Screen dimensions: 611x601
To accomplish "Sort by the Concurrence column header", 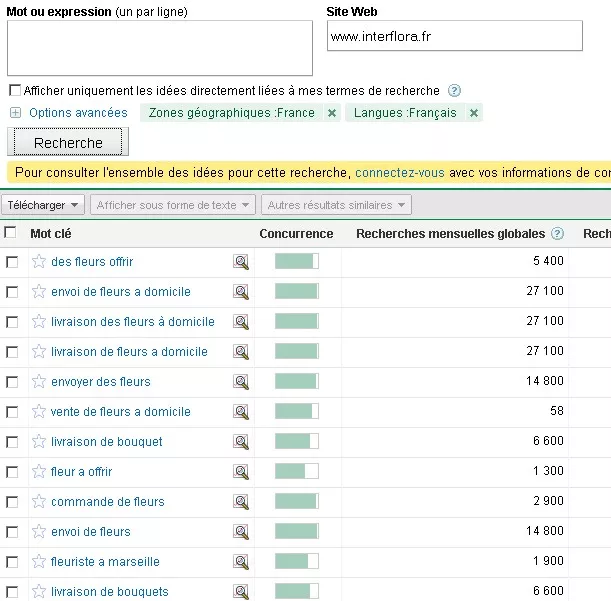I will (296, 234).
